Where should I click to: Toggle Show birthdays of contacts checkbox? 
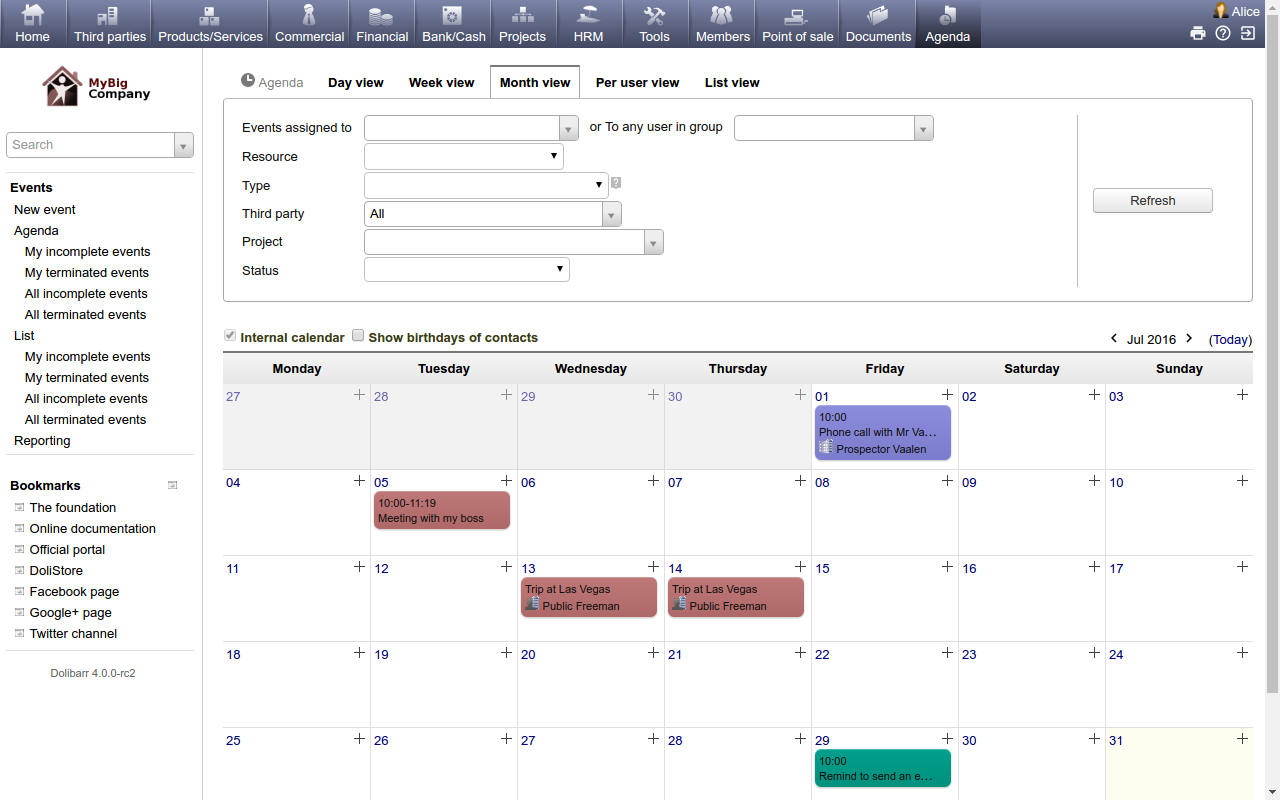[358, 337]
